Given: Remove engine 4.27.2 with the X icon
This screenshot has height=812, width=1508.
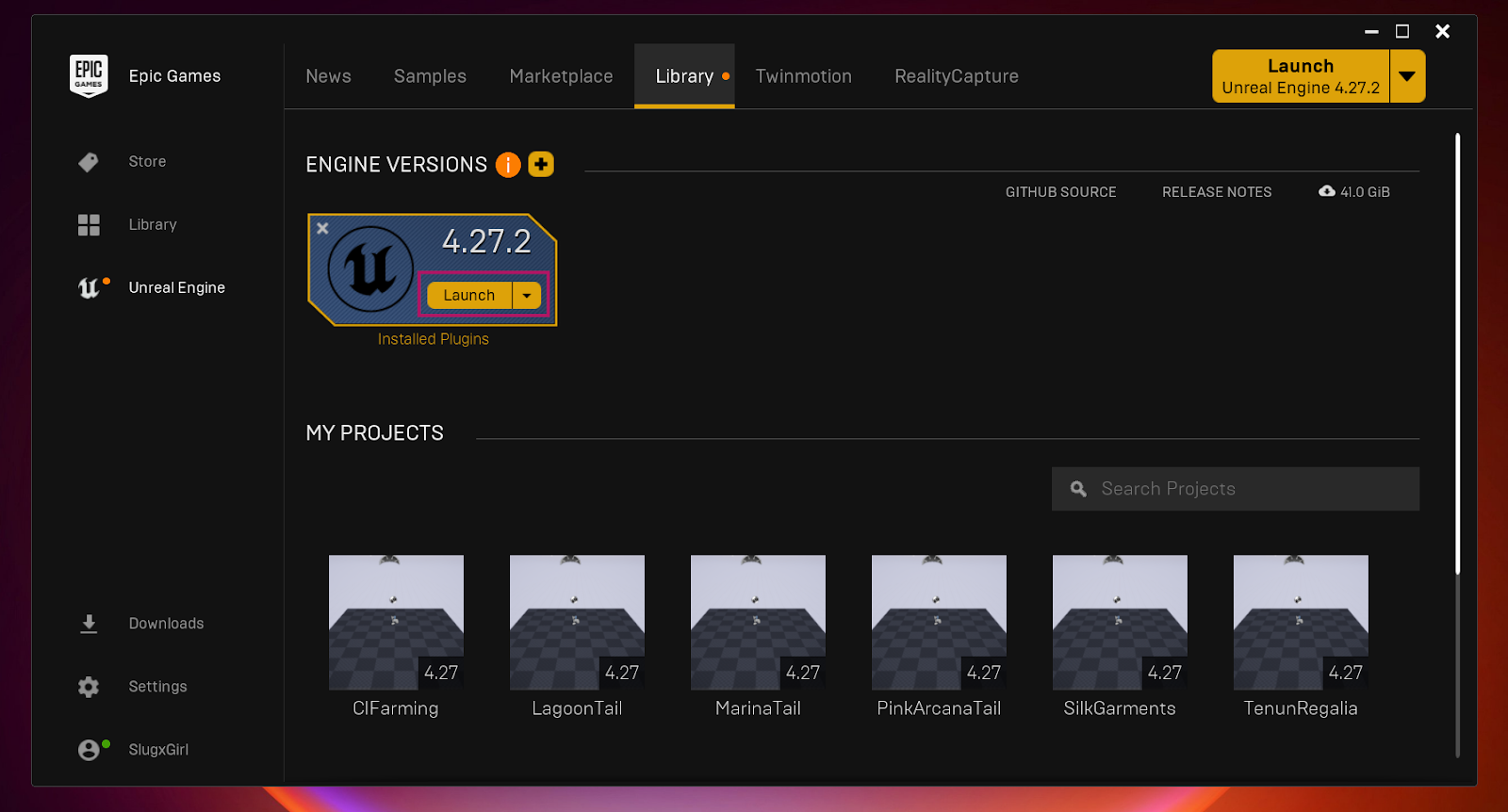Looking at the screenshot, I should (322, 228).
